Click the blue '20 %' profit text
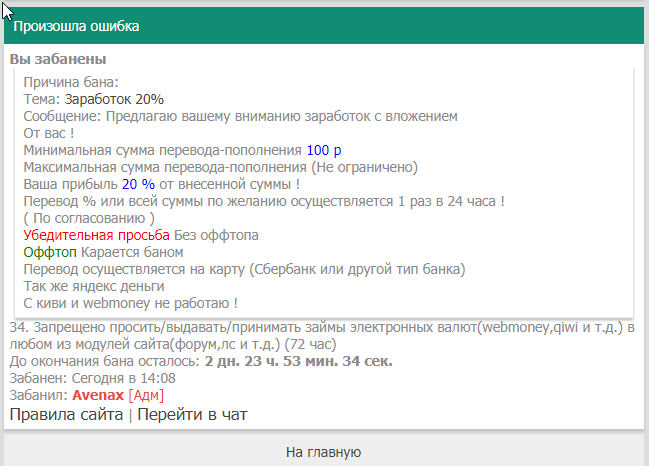 [138, 184]
